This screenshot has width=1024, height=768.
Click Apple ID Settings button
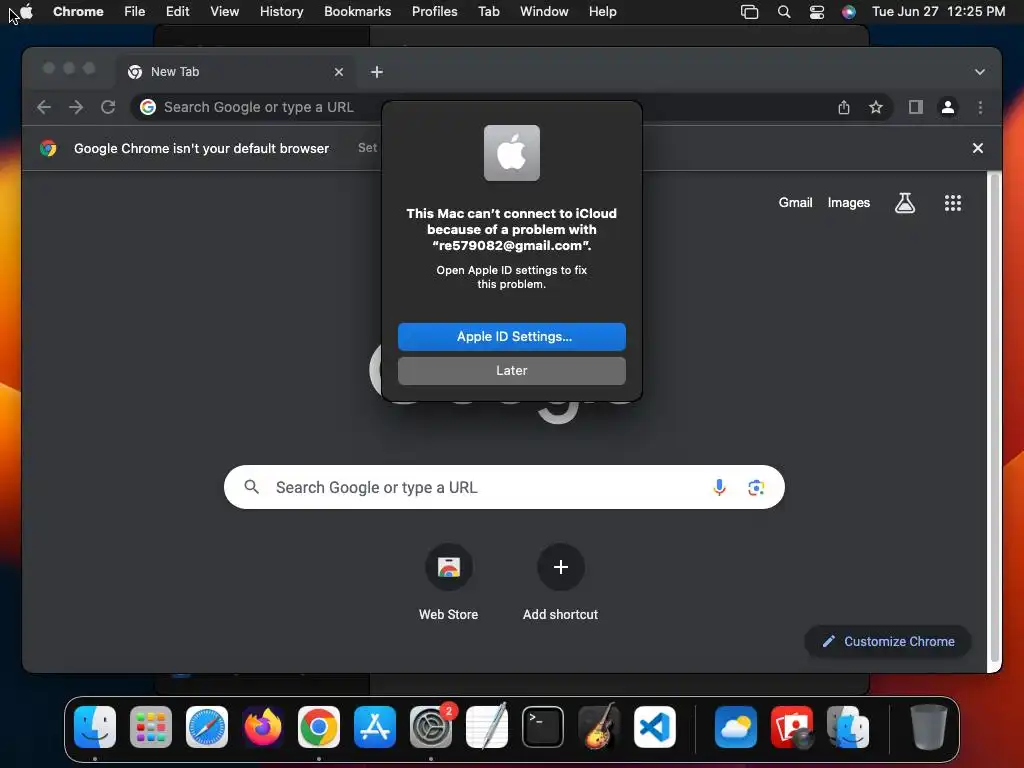(511, 336)
